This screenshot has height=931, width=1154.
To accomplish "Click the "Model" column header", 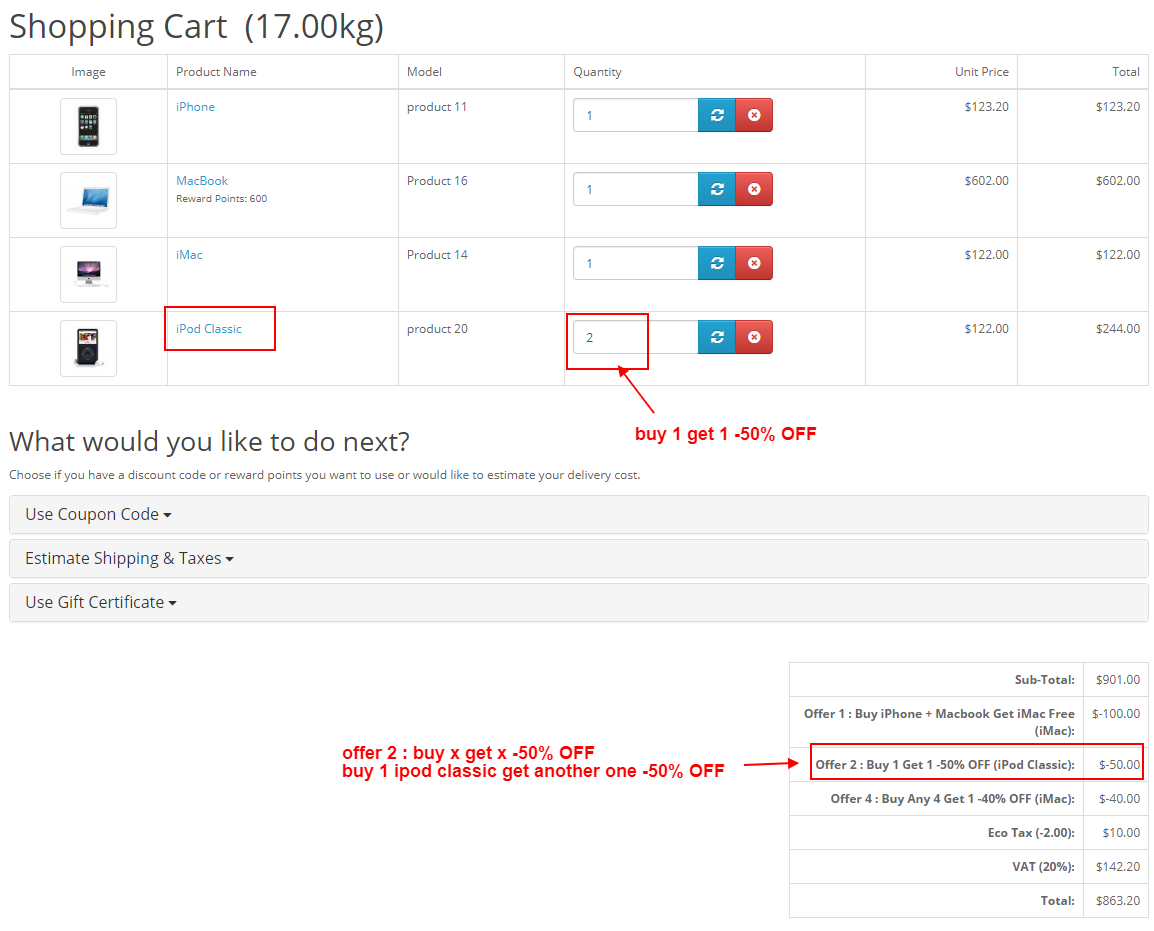I will pyautogui.click(x=425, y=72).
